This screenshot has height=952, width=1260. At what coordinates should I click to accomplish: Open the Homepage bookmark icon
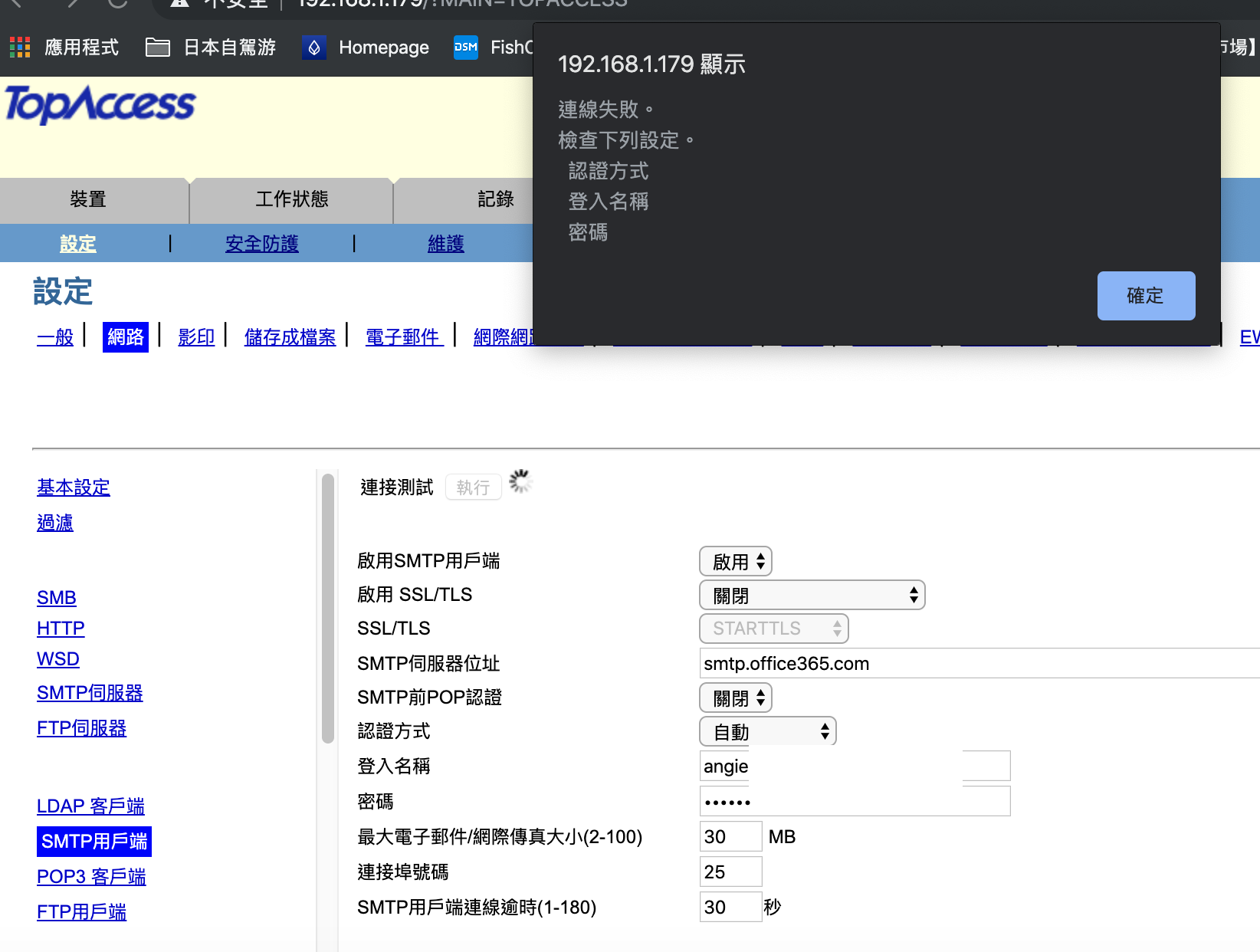313,48
